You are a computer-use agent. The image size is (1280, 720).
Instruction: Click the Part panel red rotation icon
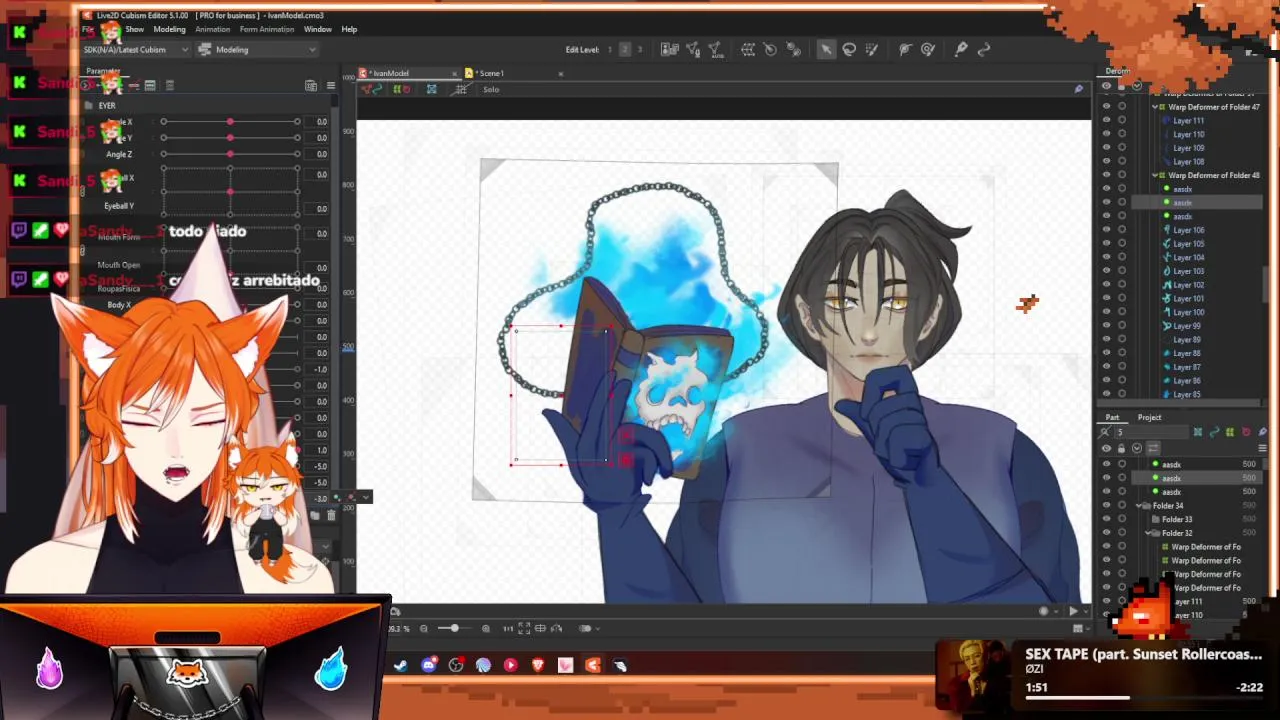point(1246,432)
